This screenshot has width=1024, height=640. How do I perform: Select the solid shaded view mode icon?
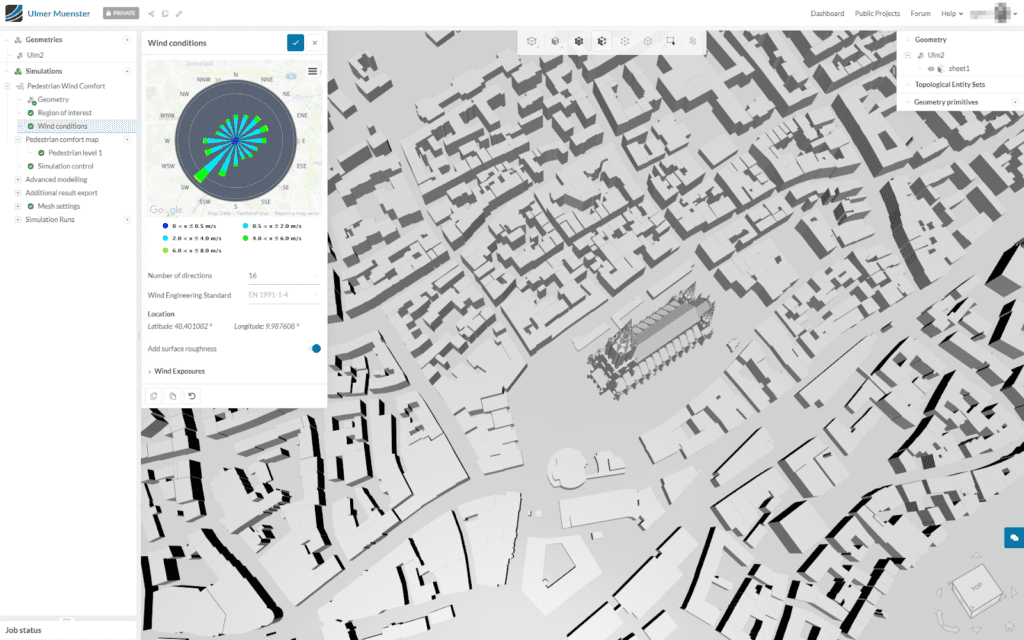coord(556,41)
